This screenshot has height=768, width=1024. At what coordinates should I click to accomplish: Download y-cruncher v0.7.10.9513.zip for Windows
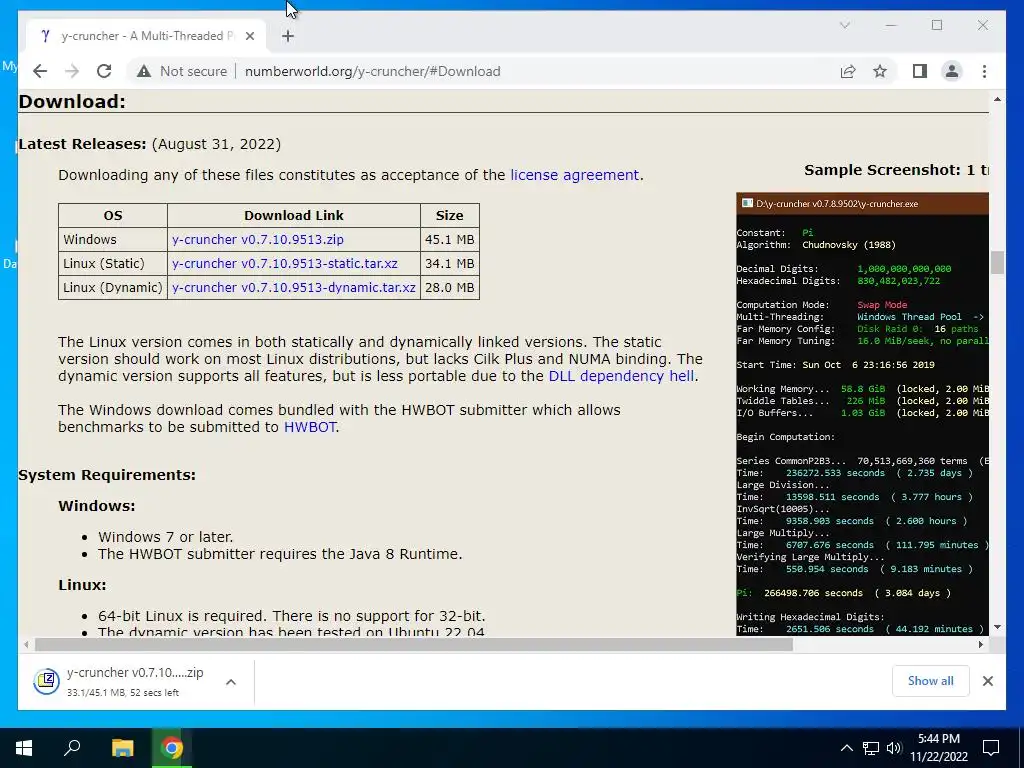[x=257, y=240]
